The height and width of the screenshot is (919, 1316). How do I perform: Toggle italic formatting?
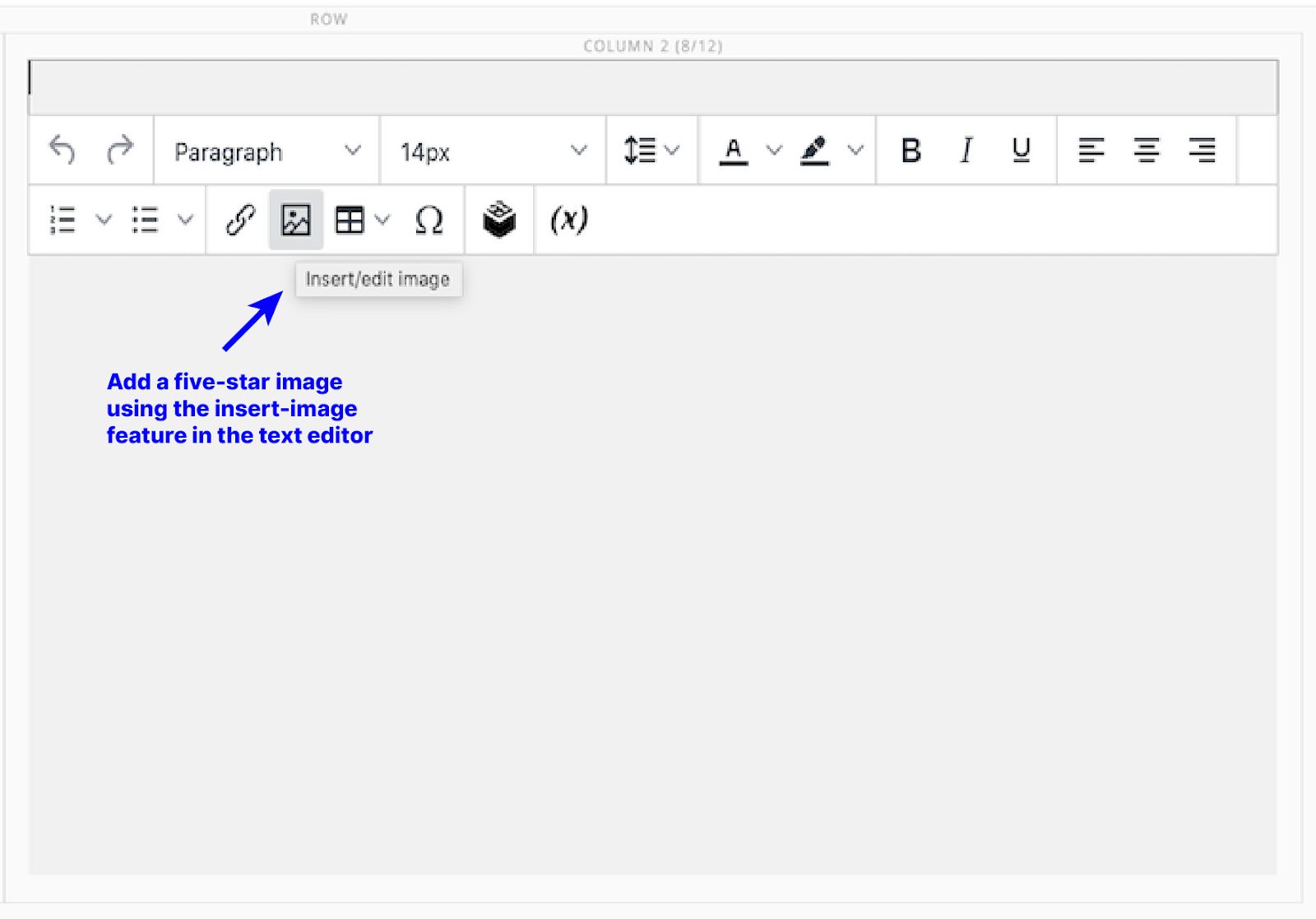pos(966,151)
